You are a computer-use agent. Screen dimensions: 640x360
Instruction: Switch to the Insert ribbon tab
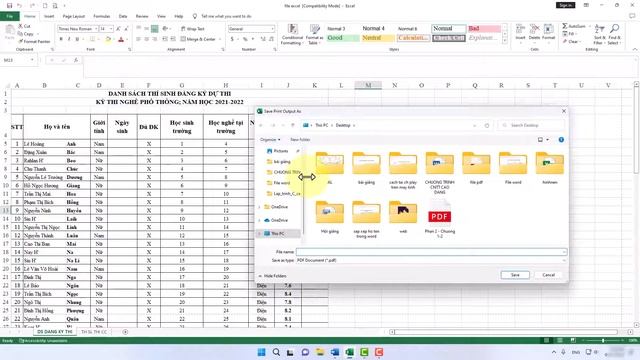point(49,16)
